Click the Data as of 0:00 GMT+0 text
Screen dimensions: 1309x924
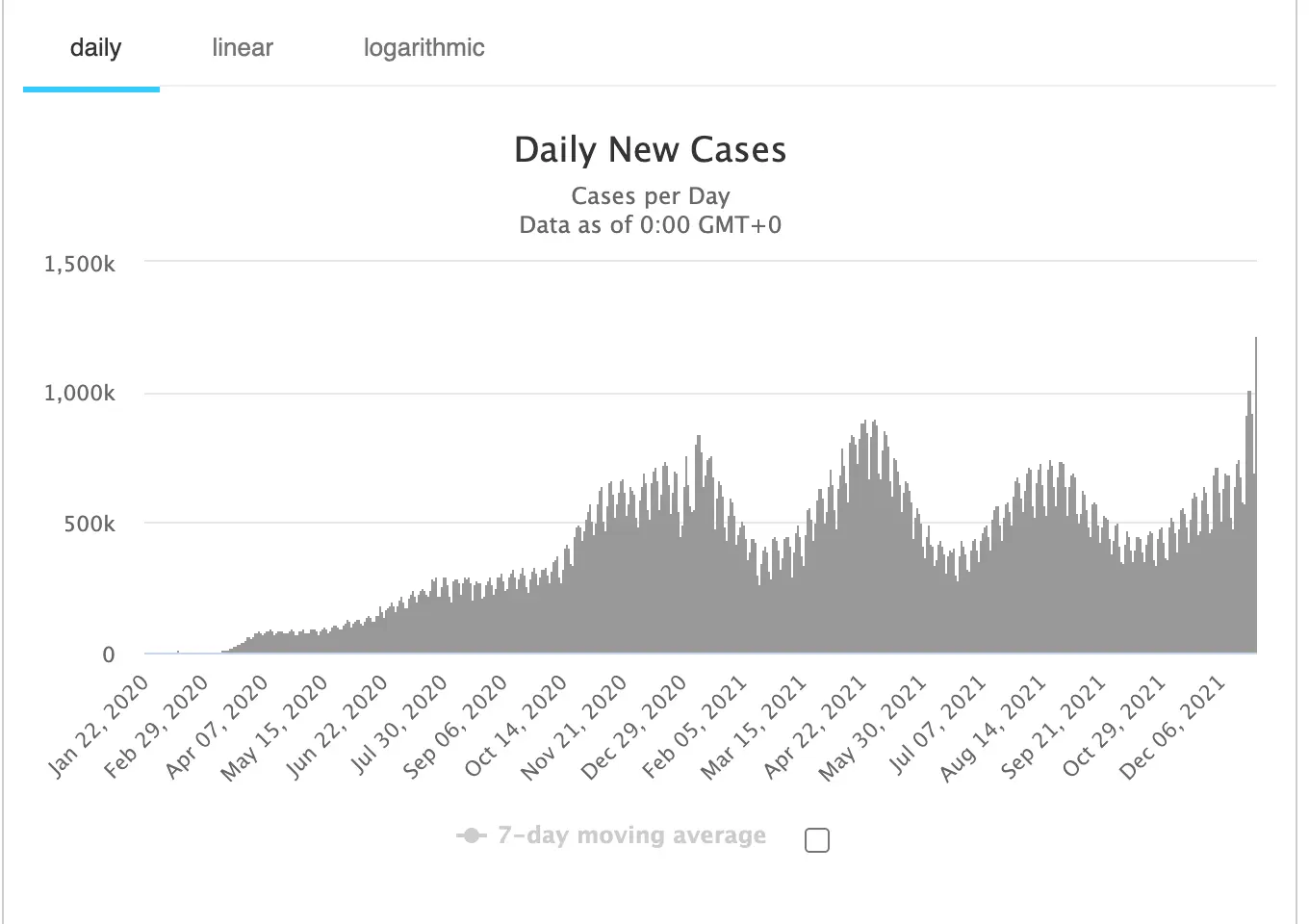point(651,225)
